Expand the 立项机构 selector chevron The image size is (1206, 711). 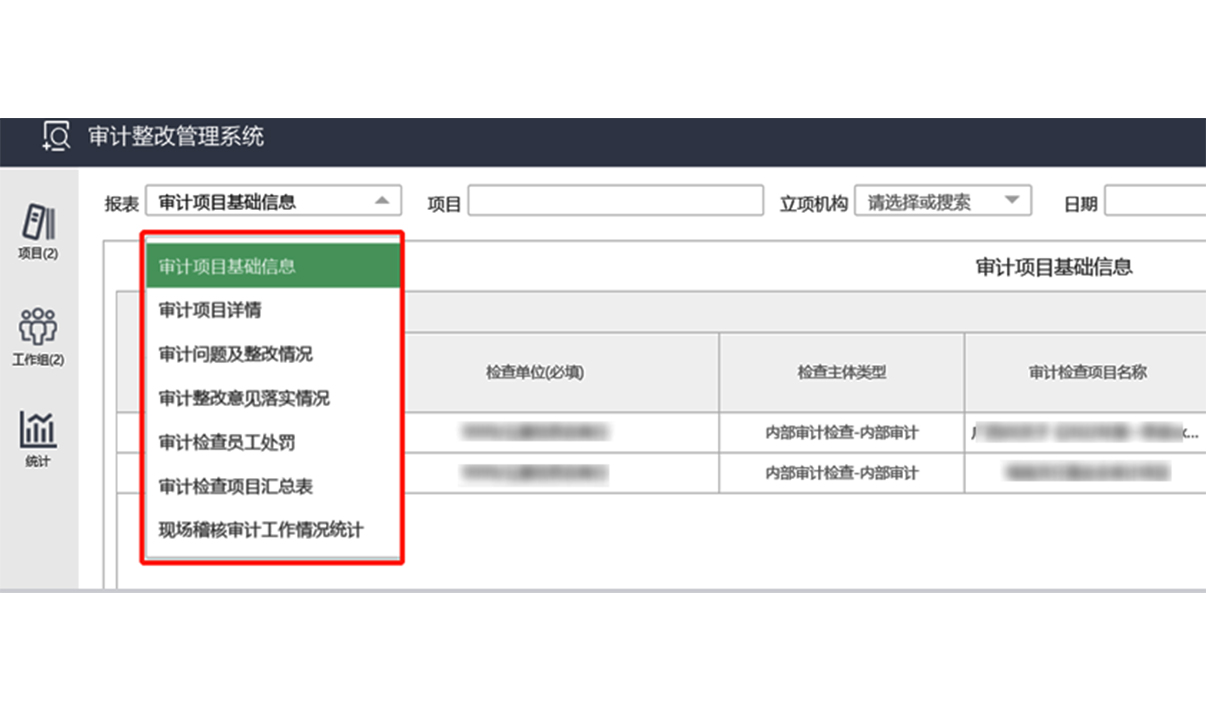(1014, 200)
